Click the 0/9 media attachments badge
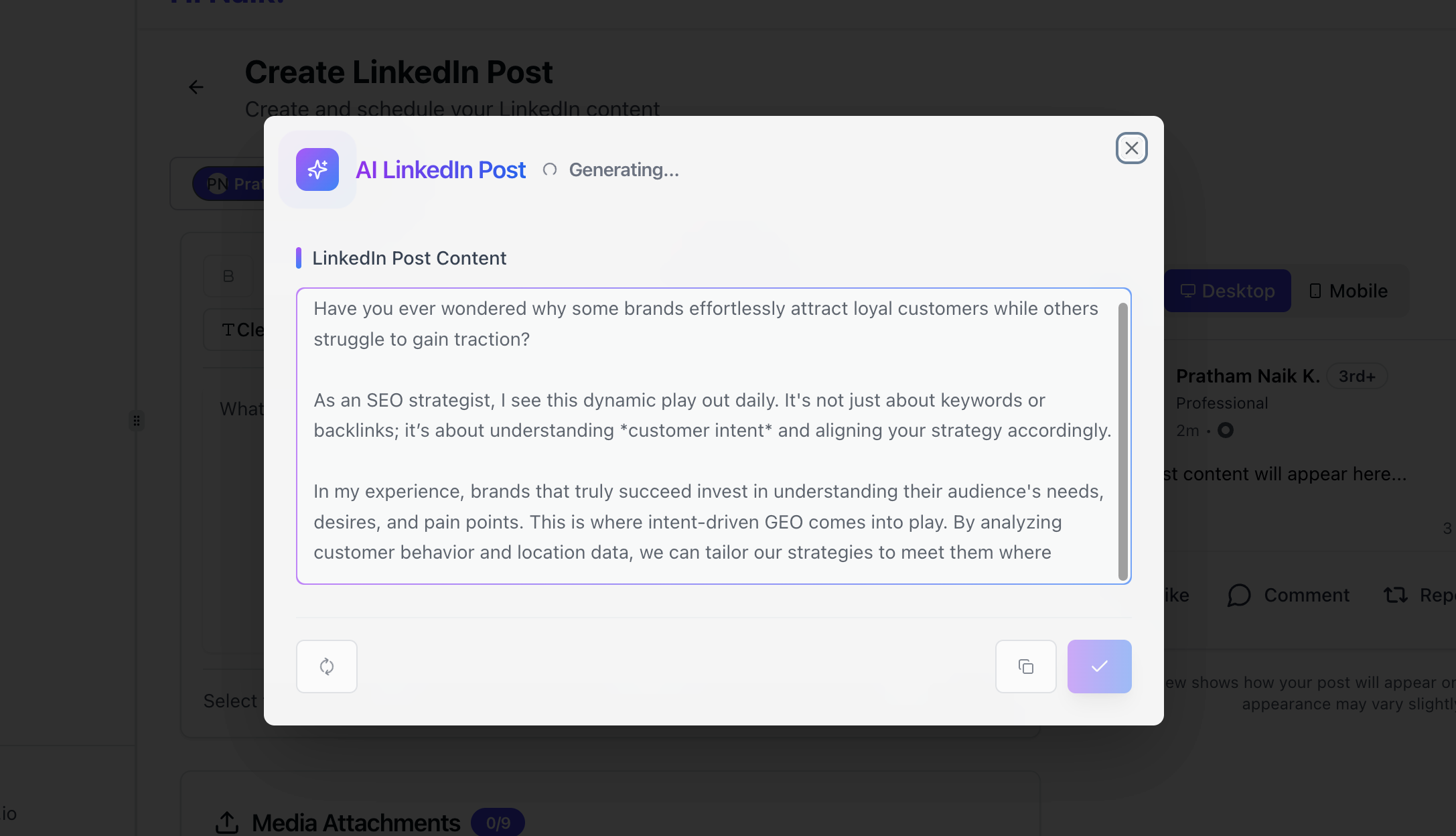This screenshot has width=1456, height=836. pyautogui.click(x=498, y=823)
